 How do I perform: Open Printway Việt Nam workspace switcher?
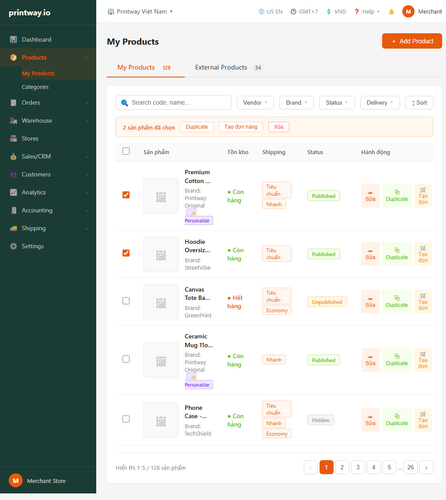140,12
